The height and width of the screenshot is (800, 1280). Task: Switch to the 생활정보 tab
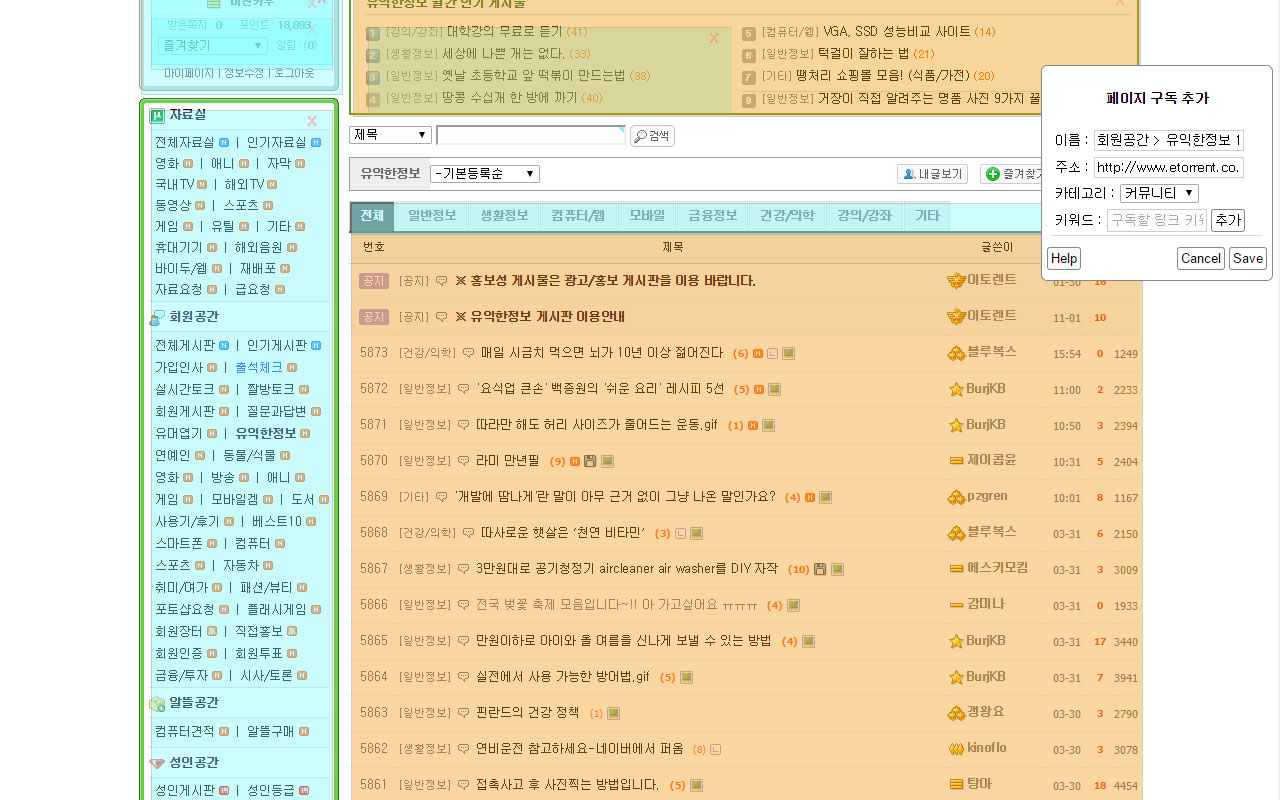(x=504, y=216)
